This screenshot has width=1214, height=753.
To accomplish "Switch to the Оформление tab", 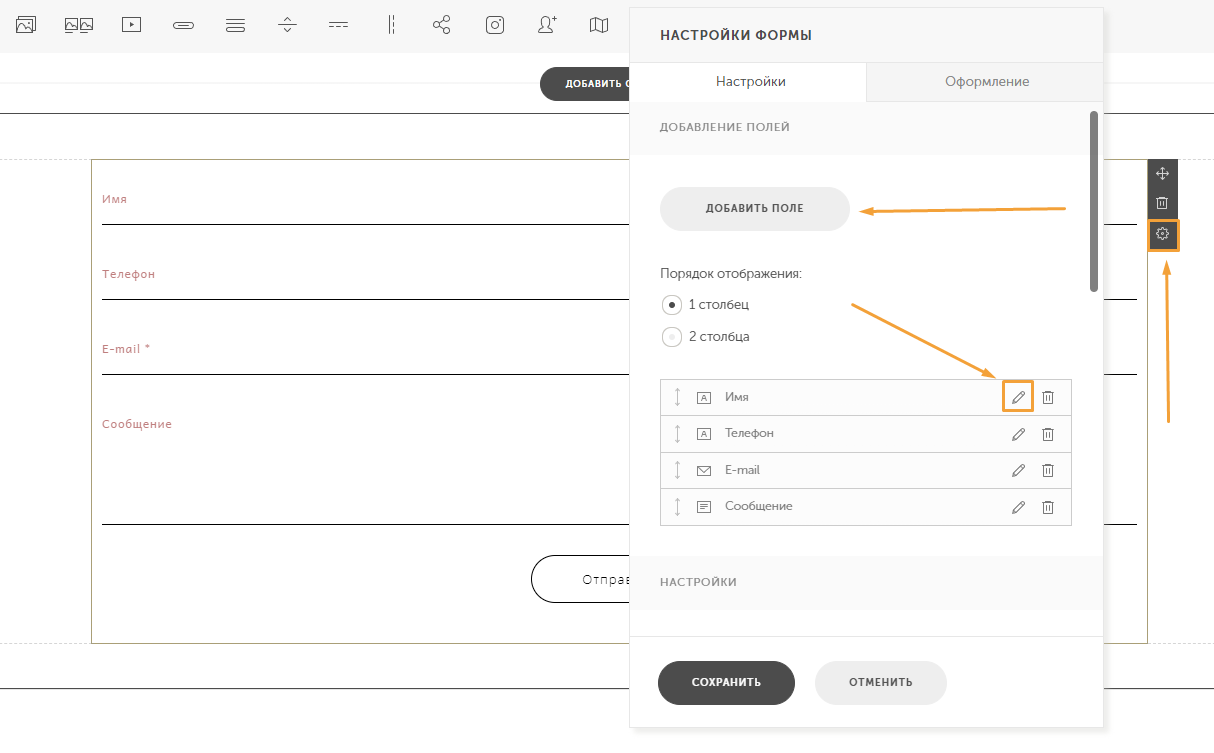I will click(987, 81).
